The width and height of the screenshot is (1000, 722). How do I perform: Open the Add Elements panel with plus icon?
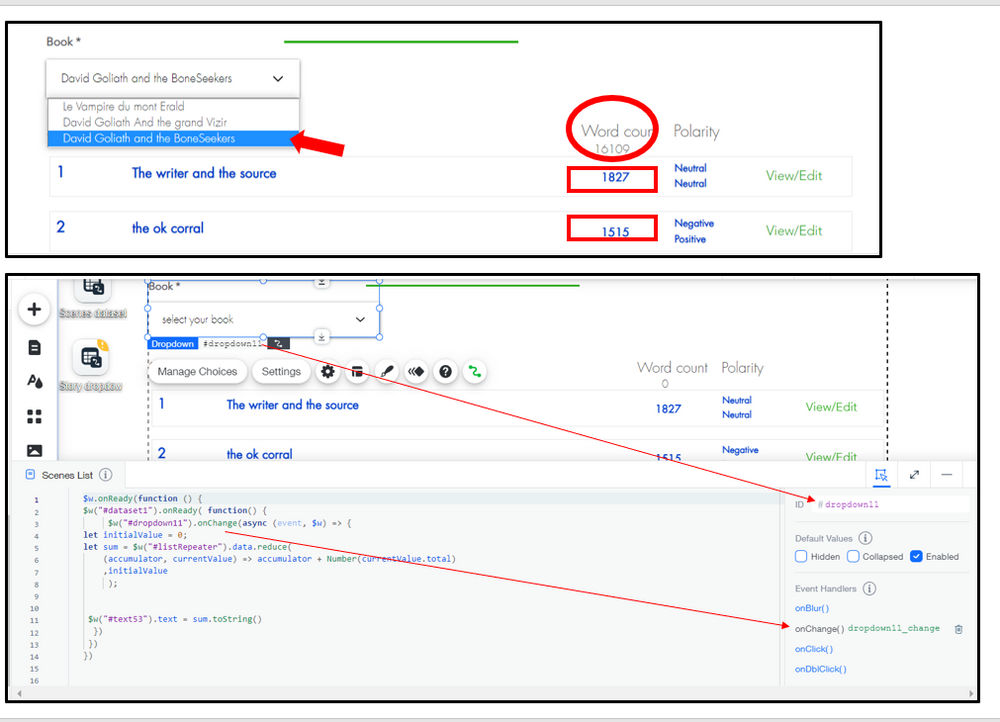point(34,309)
